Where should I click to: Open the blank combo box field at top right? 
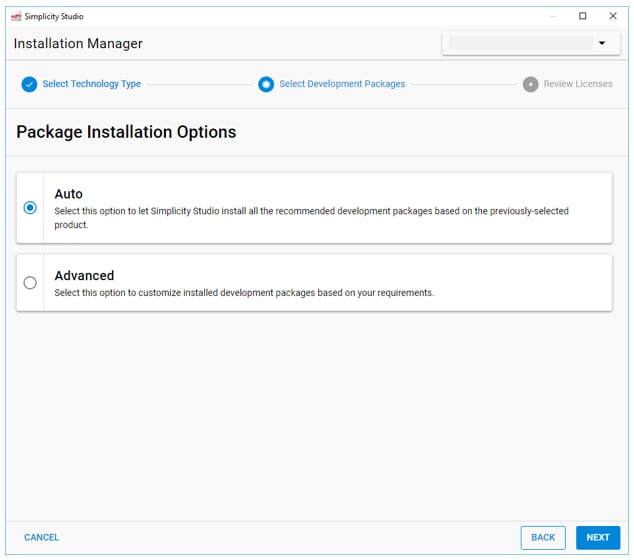[520, 44]
